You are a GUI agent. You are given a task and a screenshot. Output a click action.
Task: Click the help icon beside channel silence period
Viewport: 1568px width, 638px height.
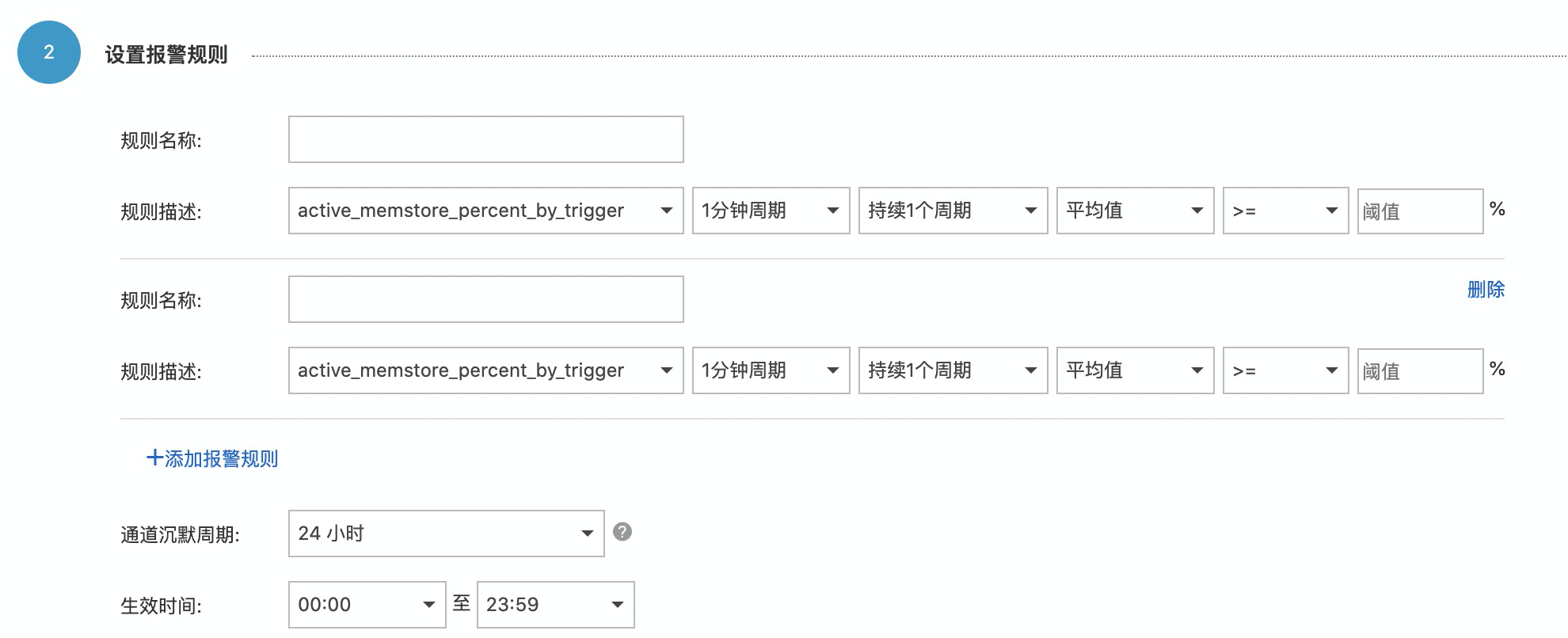pyautogui.click(x=622, y=532)
